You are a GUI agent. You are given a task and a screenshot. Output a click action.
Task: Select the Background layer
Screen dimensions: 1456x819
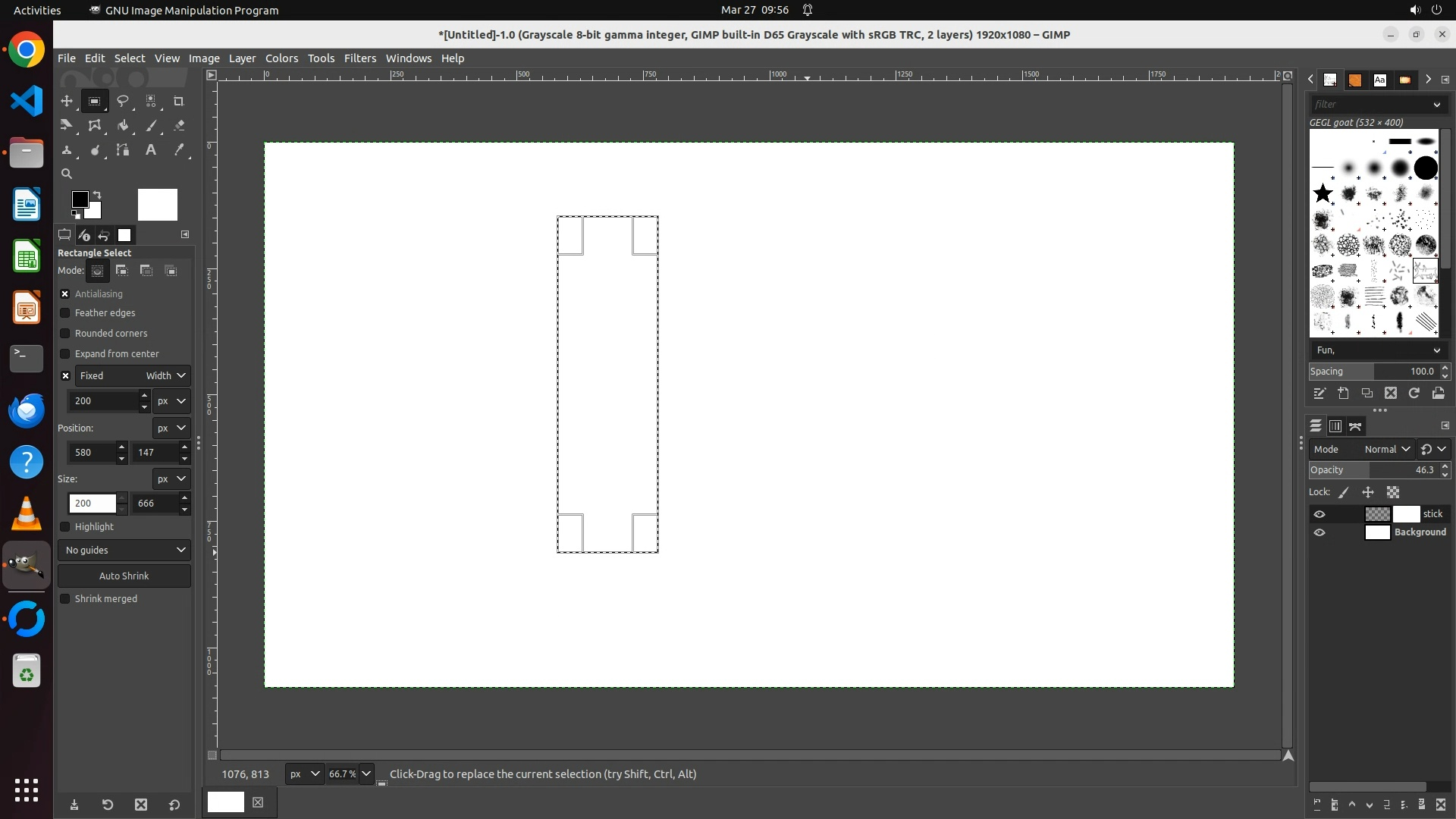[x=1420, y=532]
